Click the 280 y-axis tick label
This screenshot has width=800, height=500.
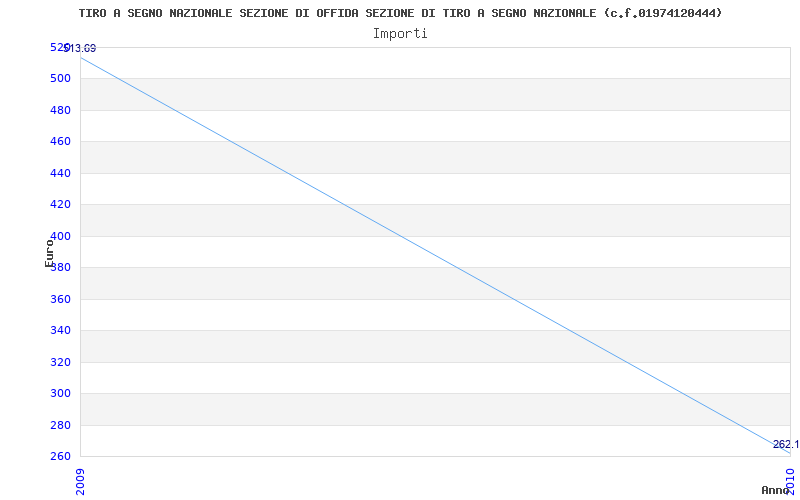(59, 425)
